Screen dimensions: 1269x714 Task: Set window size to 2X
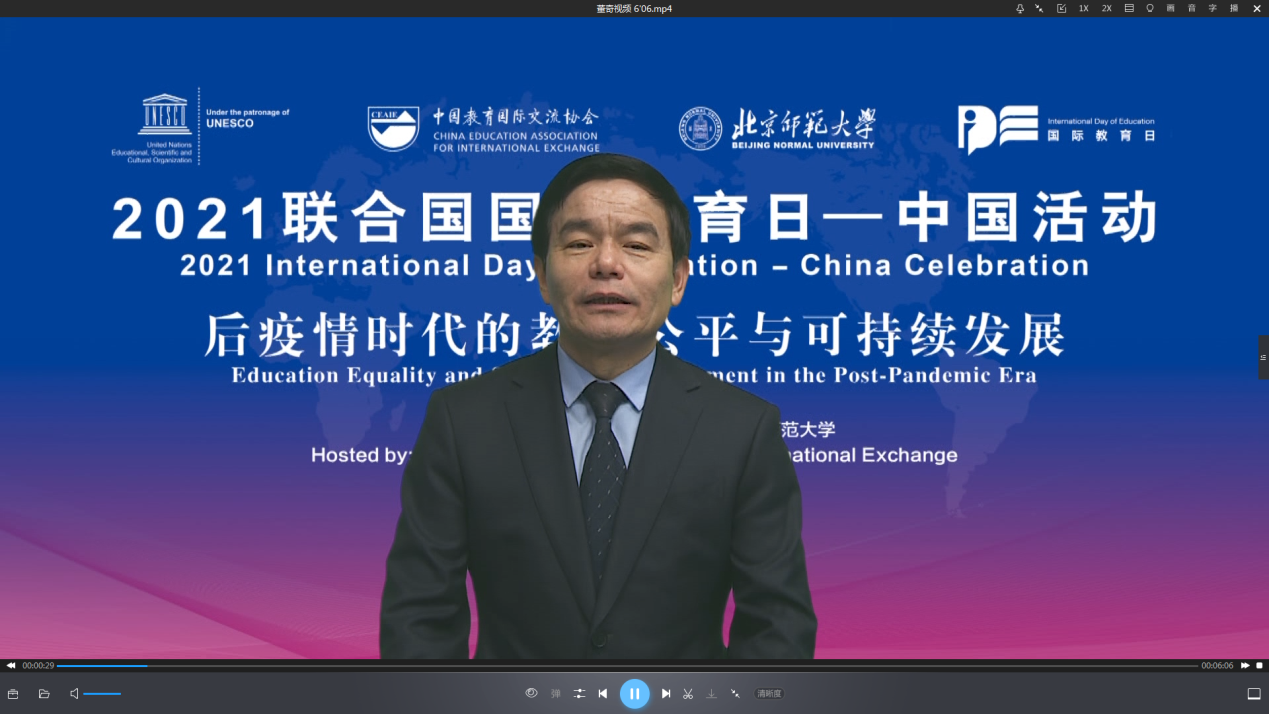(1107, 9)
